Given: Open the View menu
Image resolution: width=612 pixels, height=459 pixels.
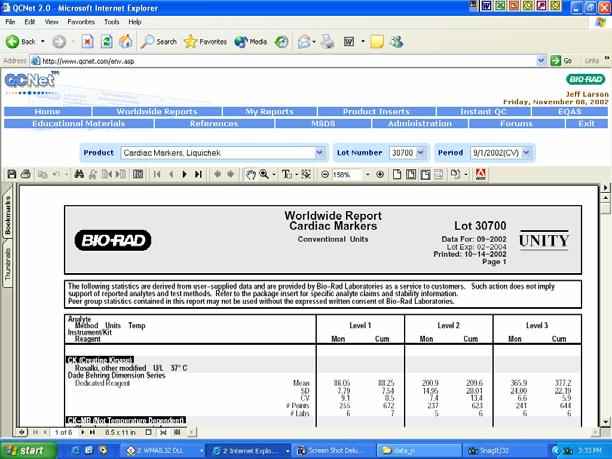Looking at the screenshot, I should 51,22.
